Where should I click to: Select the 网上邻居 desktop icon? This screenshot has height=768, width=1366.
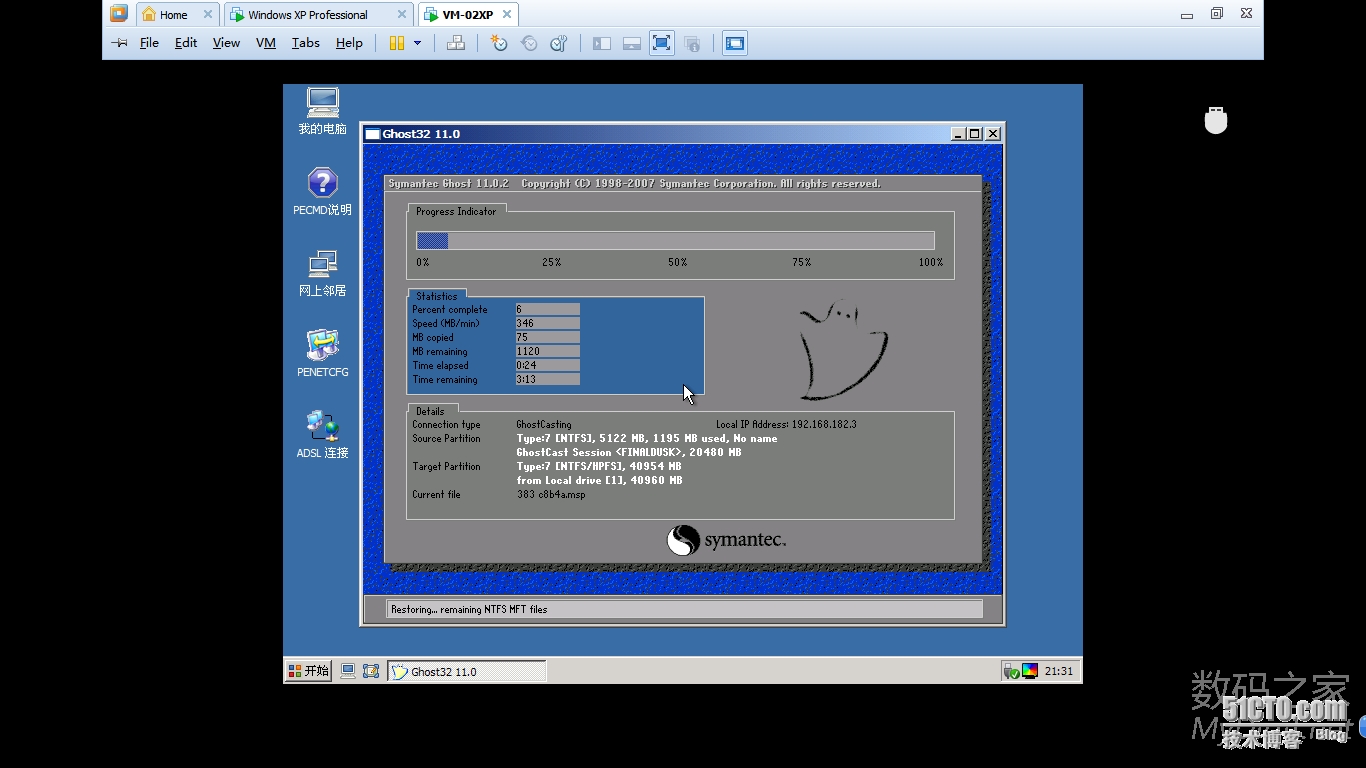point(322,273)
